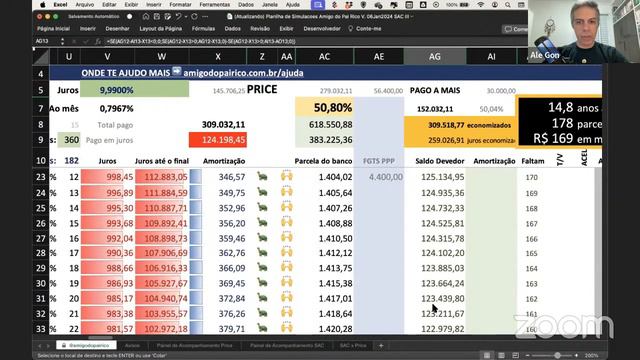Screen dimensions: 640x360
Task: Open the Formatar menu
Action: point(180,5)
